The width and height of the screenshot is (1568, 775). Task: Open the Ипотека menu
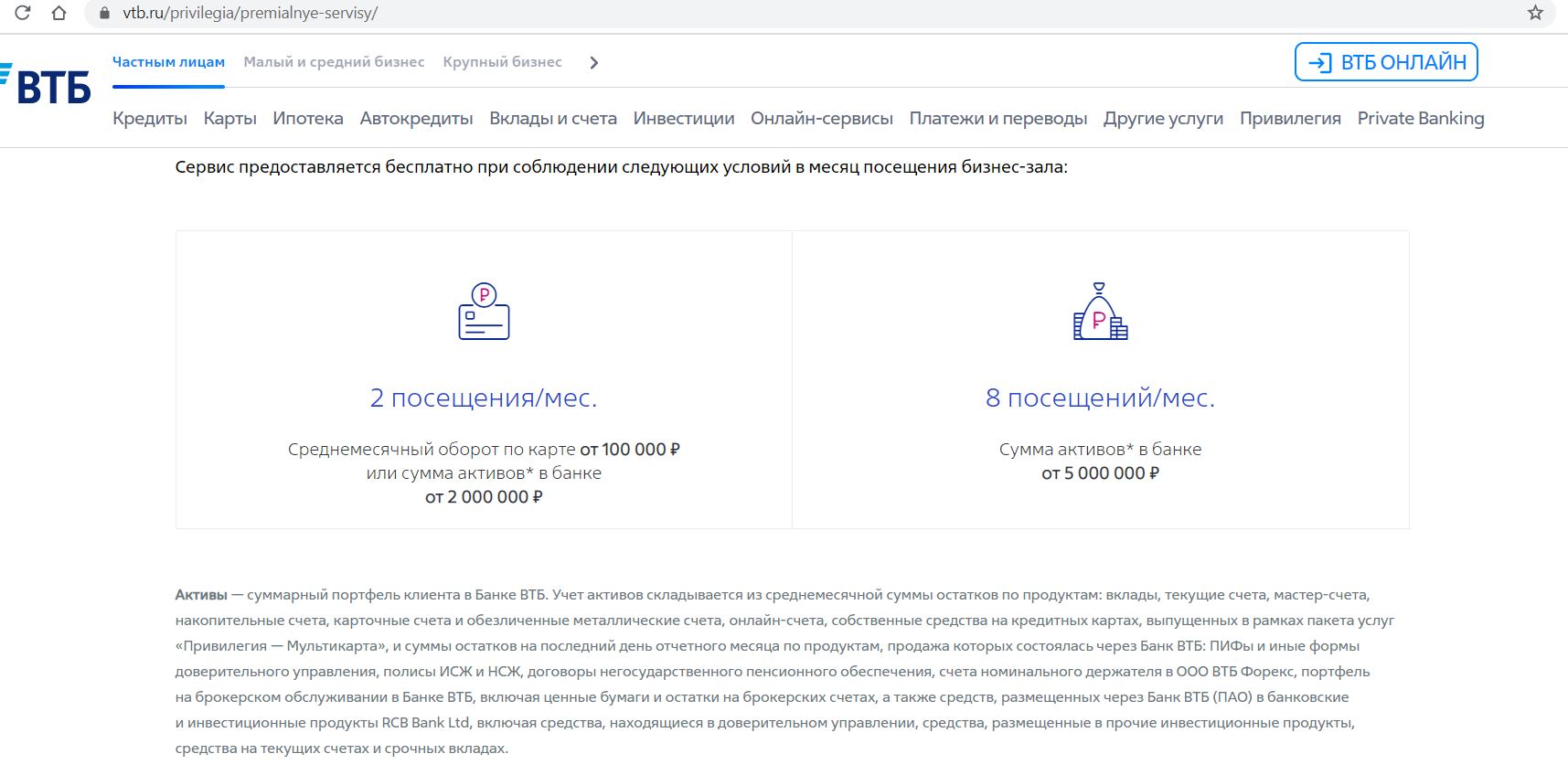click(x=308, y=118)
